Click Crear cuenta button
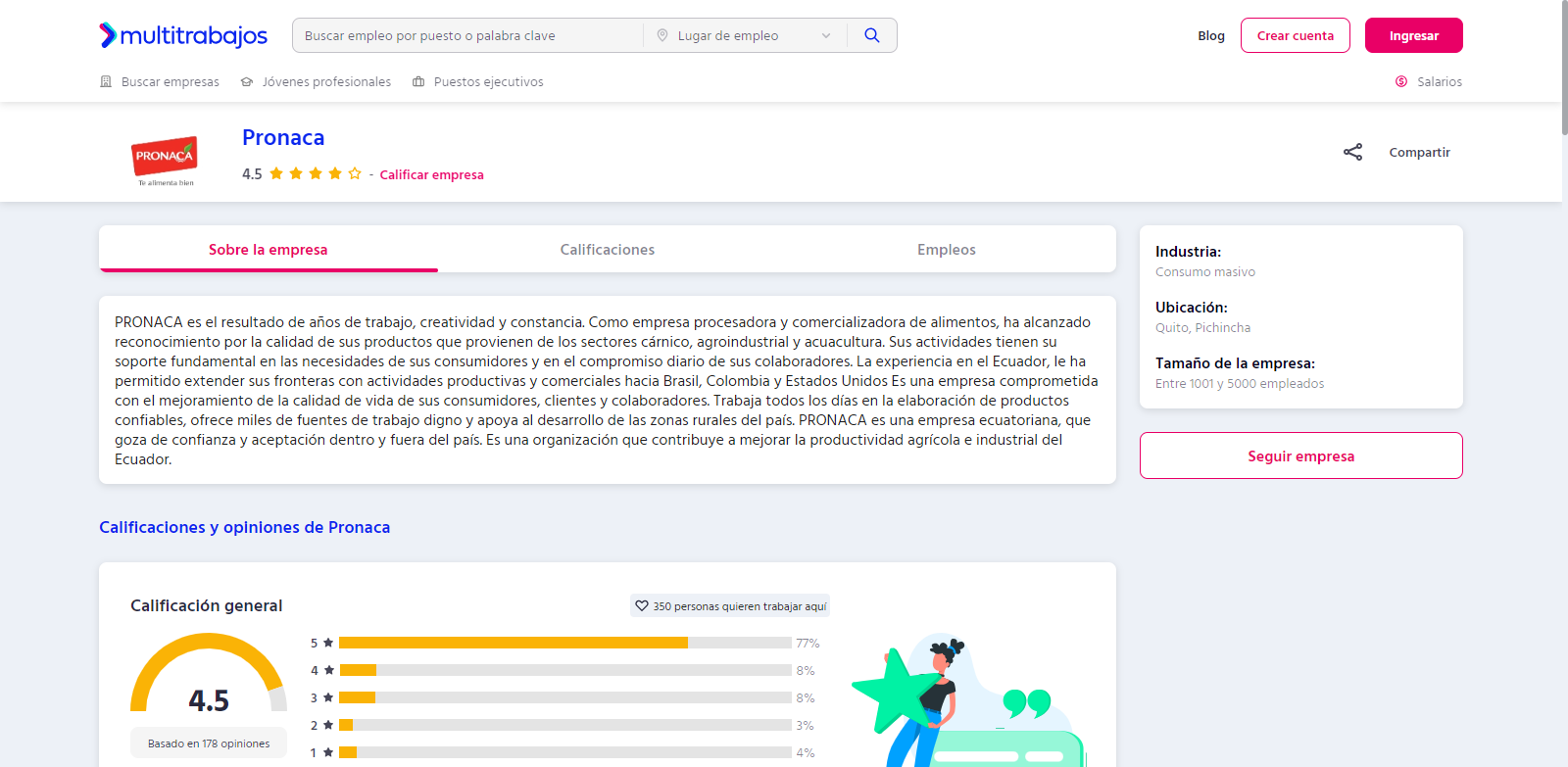The height and width of the screenshot is (767, 1568). [1296, 35]
